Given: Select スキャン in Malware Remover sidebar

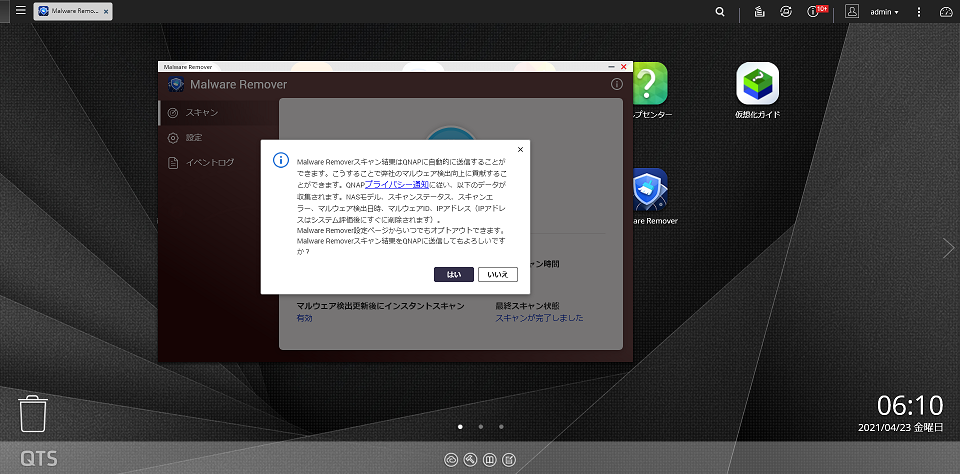Looking at the screenshot, I should pyautogui.click(x=218, y=113).
